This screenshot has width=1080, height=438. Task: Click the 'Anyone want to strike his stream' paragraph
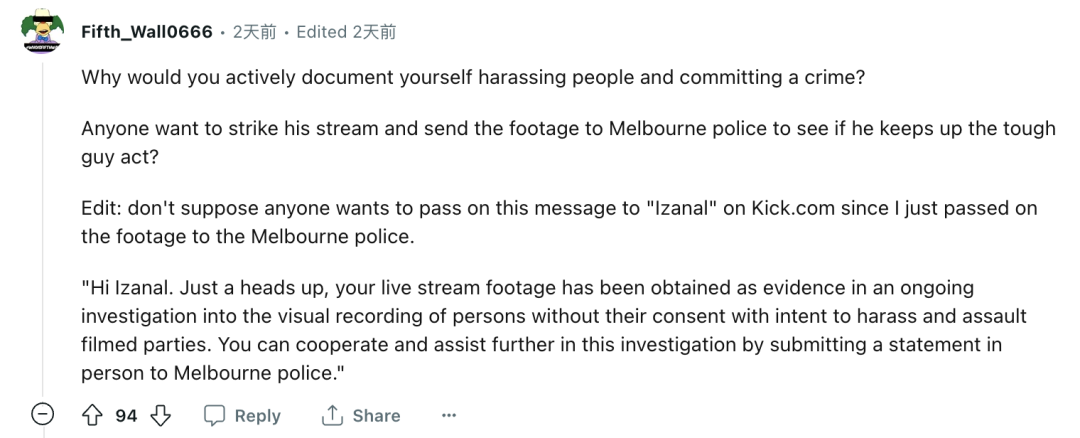click(568, 143)
